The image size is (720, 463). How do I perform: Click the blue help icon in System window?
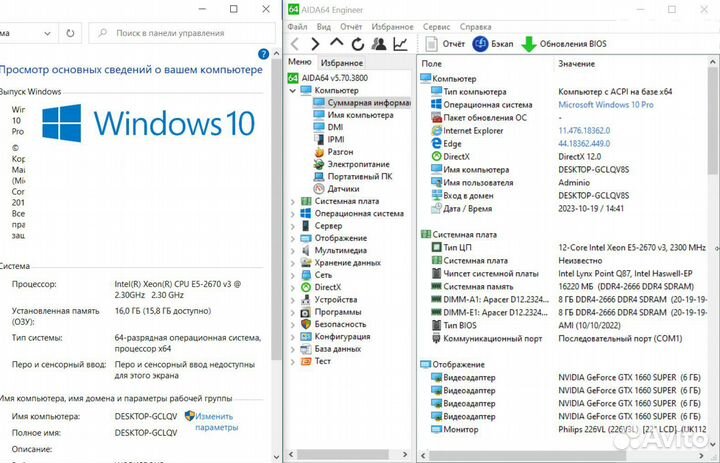264,54
